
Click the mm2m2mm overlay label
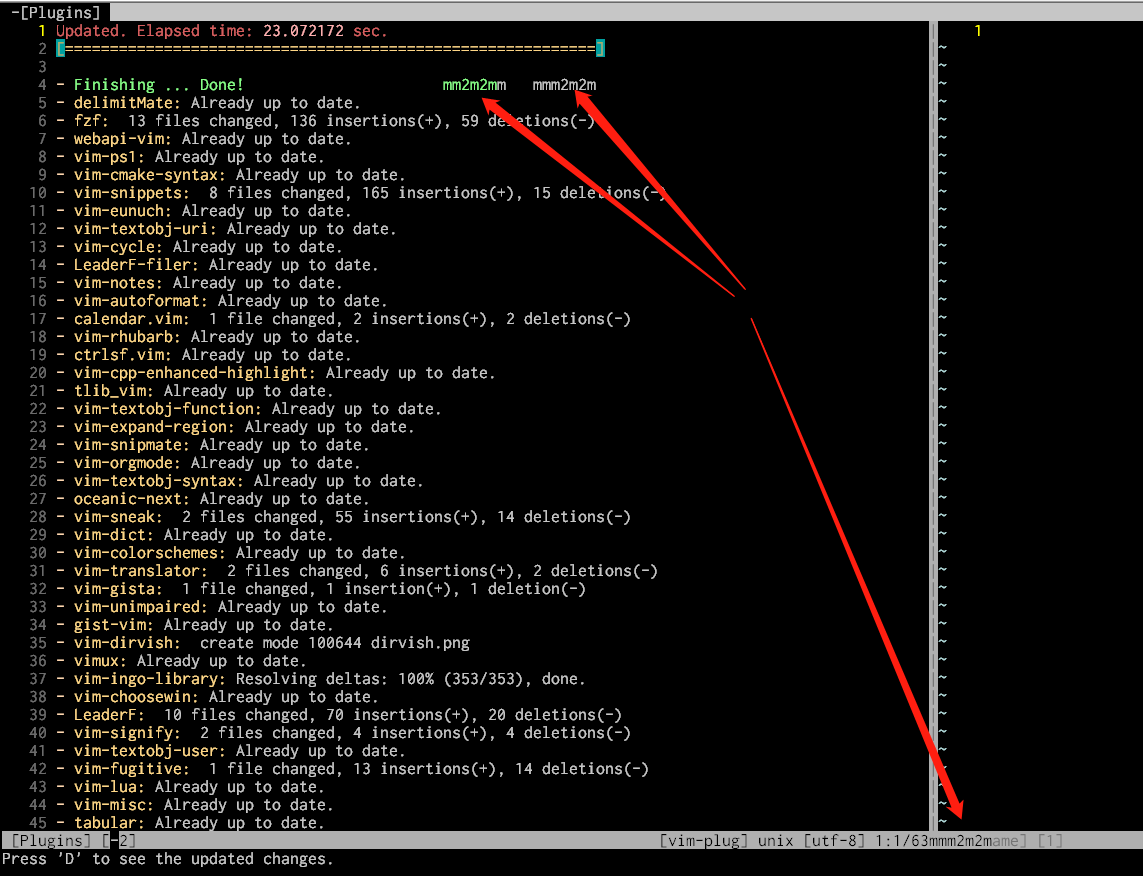pos(474,85)
